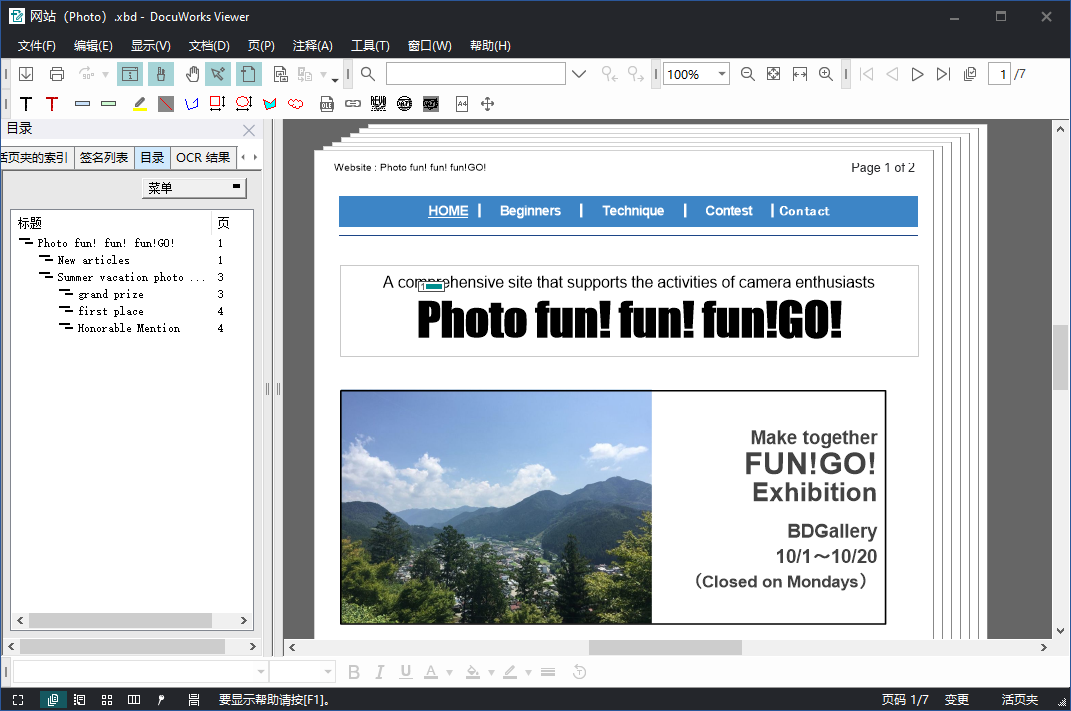This screenshot has height=711, width=1071.
Task: Toggle the info view panel button
Action: (130, 74)
